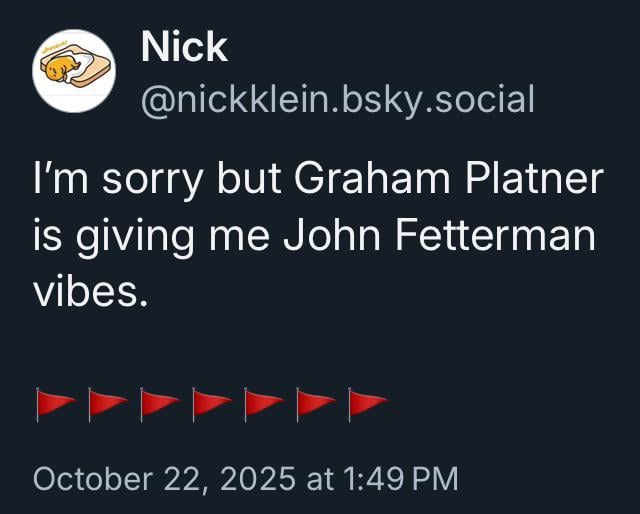Click the 1:49 PM time text
Viewport: 640px width, 514px height.
pos(400,478)
